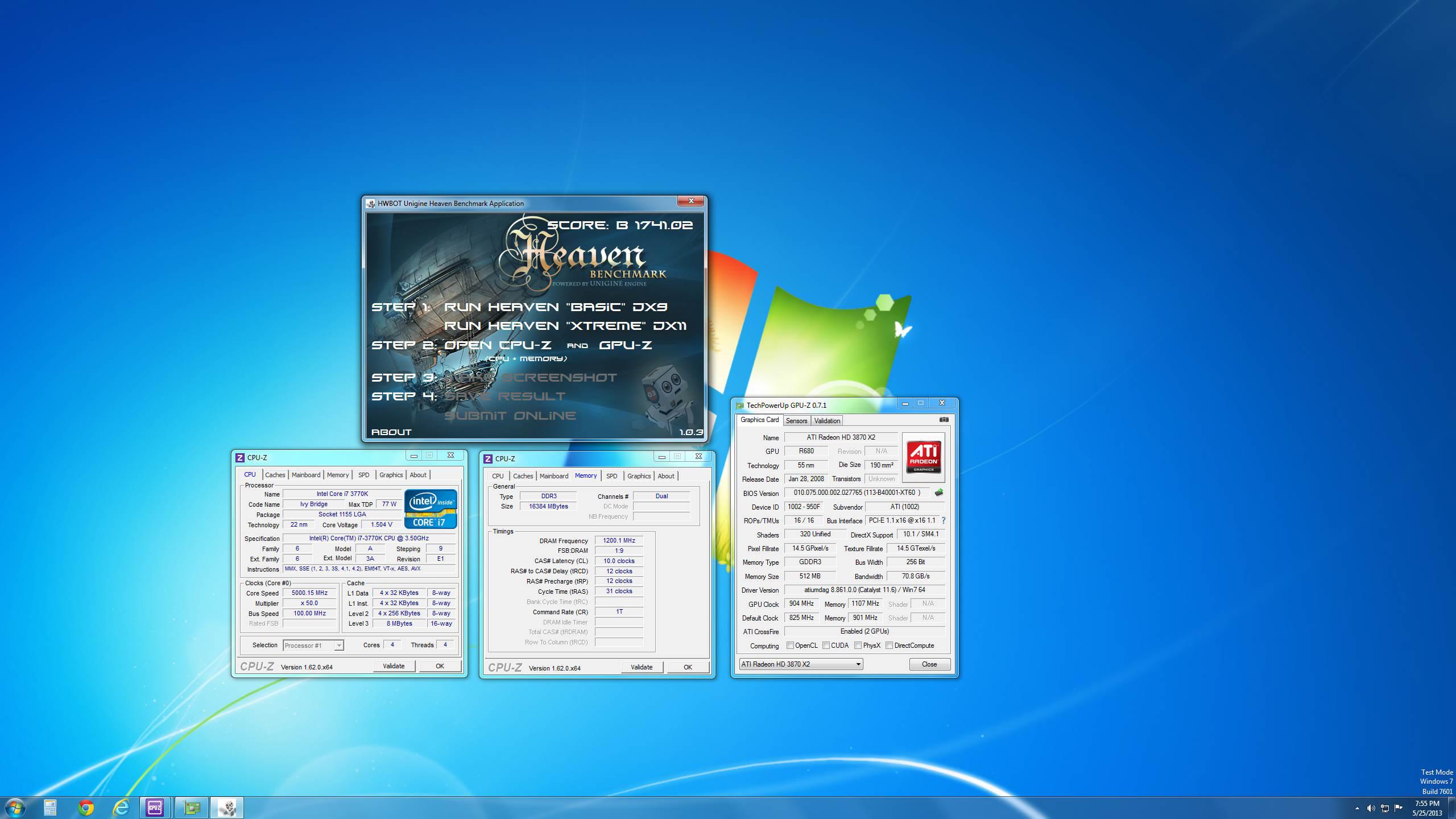Click the DRAM Frequency 1200.1 MHz value
The height and width of the screenshot is (819, 1456).
(619, 540)
